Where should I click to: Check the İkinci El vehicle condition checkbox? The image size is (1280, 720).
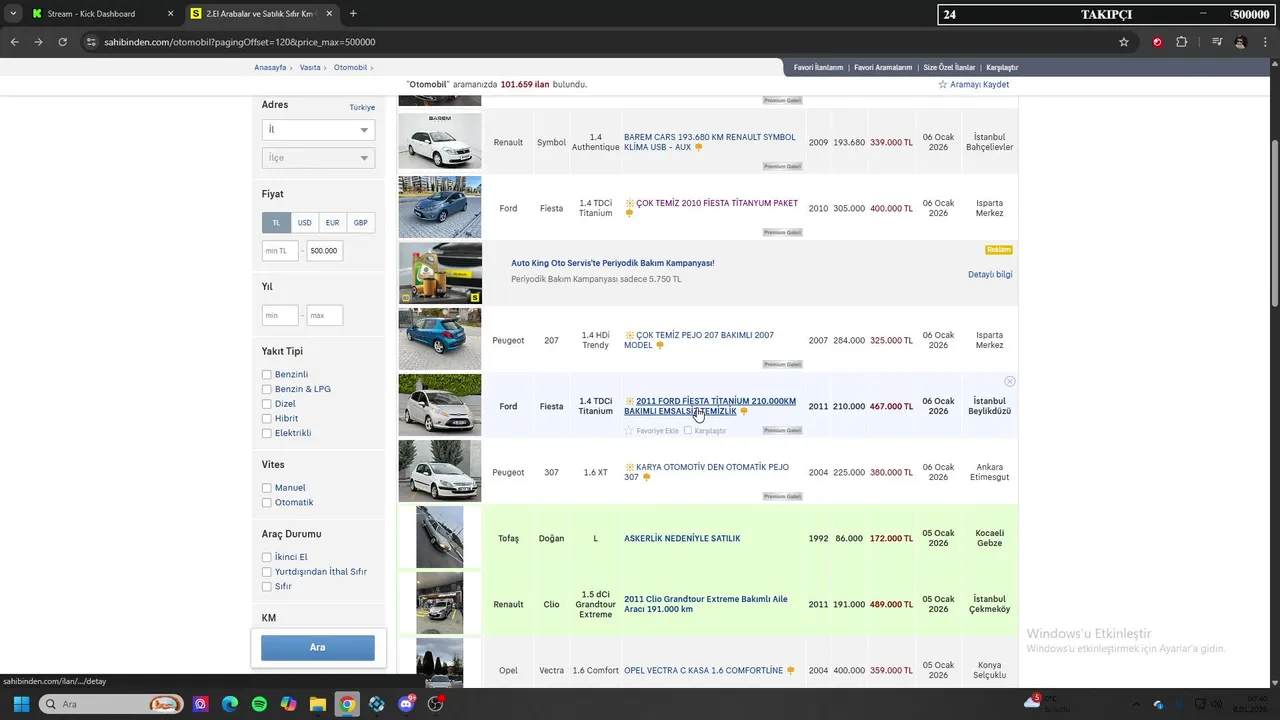coord(267,557)
